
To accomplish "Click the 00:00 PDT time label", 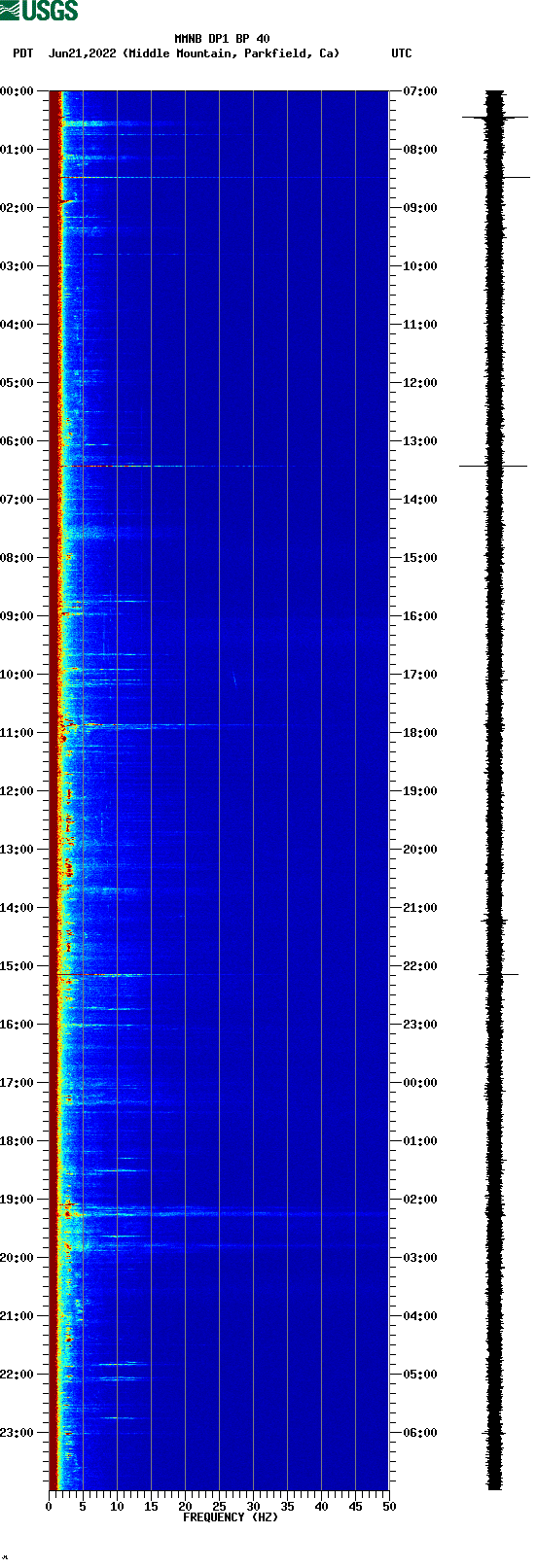I will [x=18, y=91].
